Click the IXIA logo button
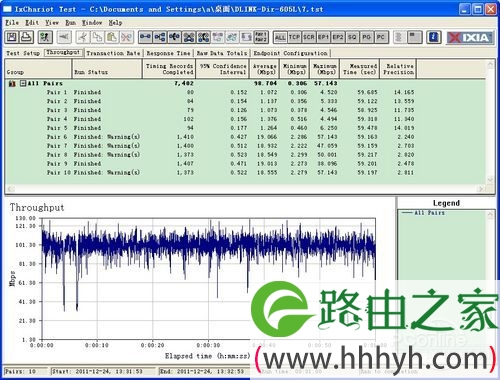 click(x=470, y=37)
